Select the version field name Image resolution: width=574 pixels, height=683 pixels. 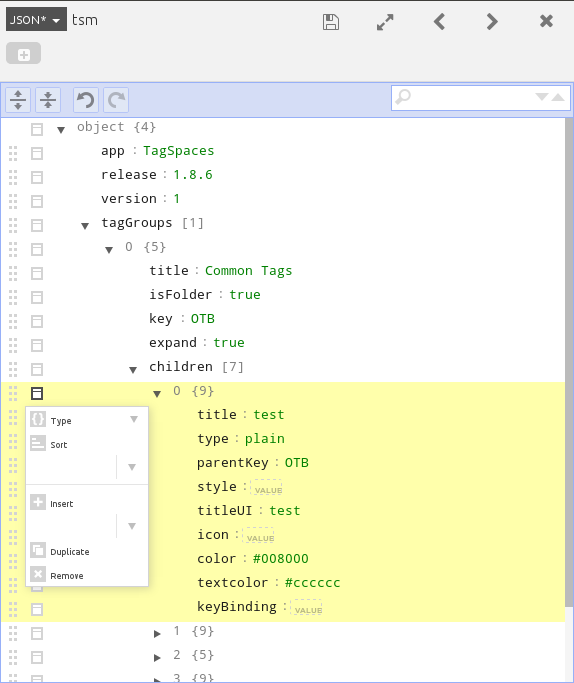[x=129, y=199]
